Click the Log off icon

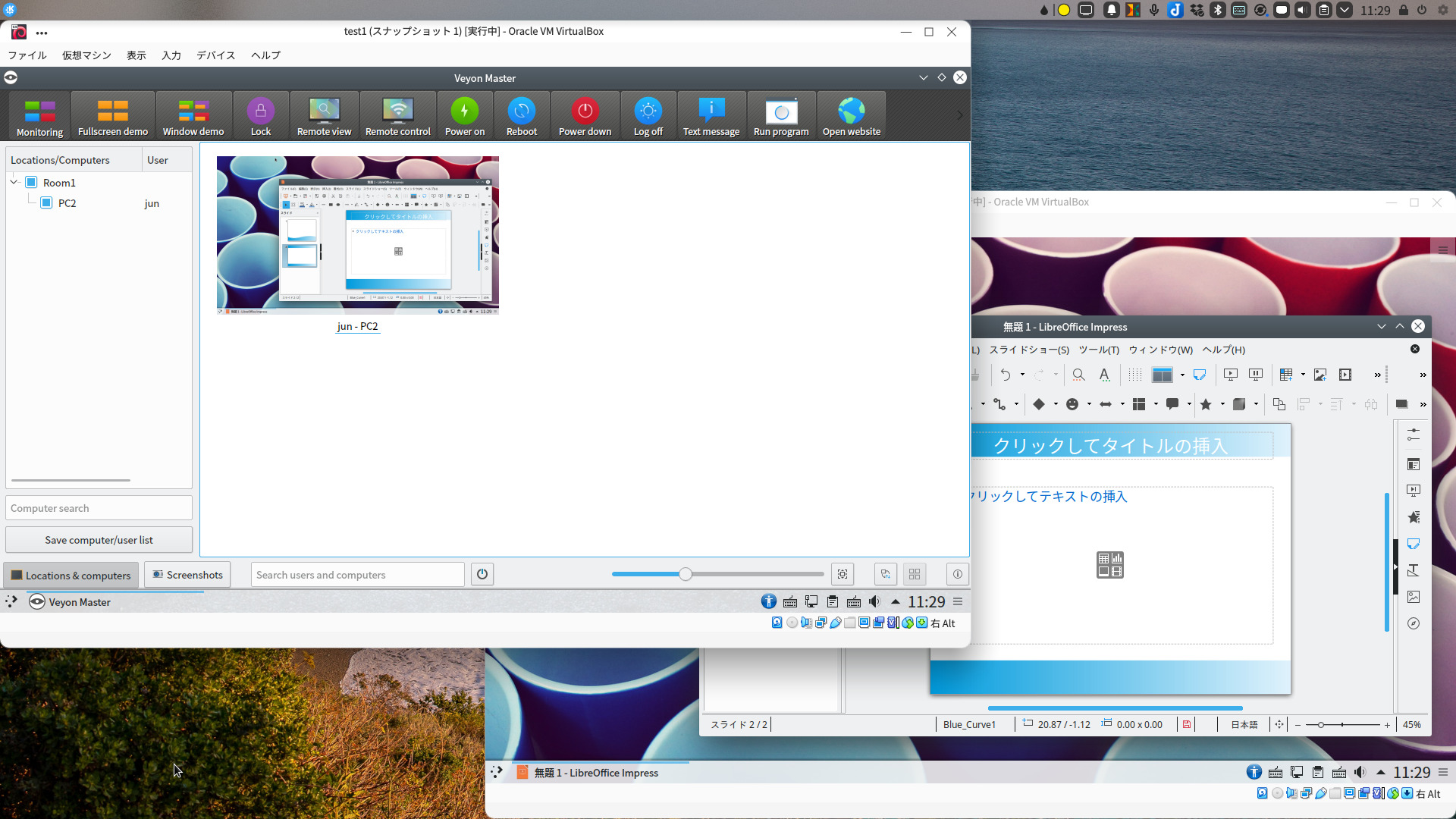[x=648, y=116]
